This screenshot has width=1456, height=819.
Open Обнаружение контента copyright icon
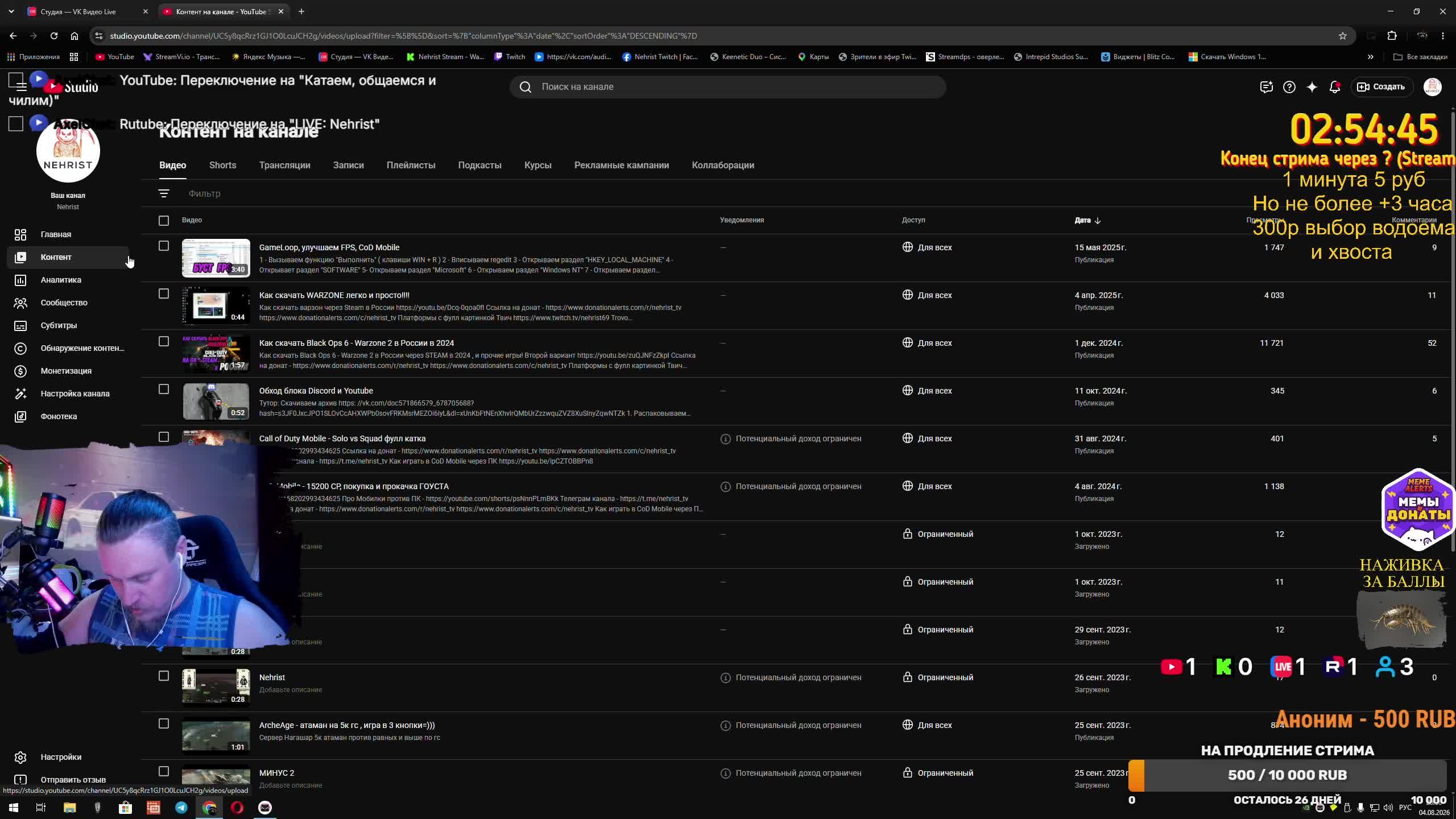(x=20, y=348)
